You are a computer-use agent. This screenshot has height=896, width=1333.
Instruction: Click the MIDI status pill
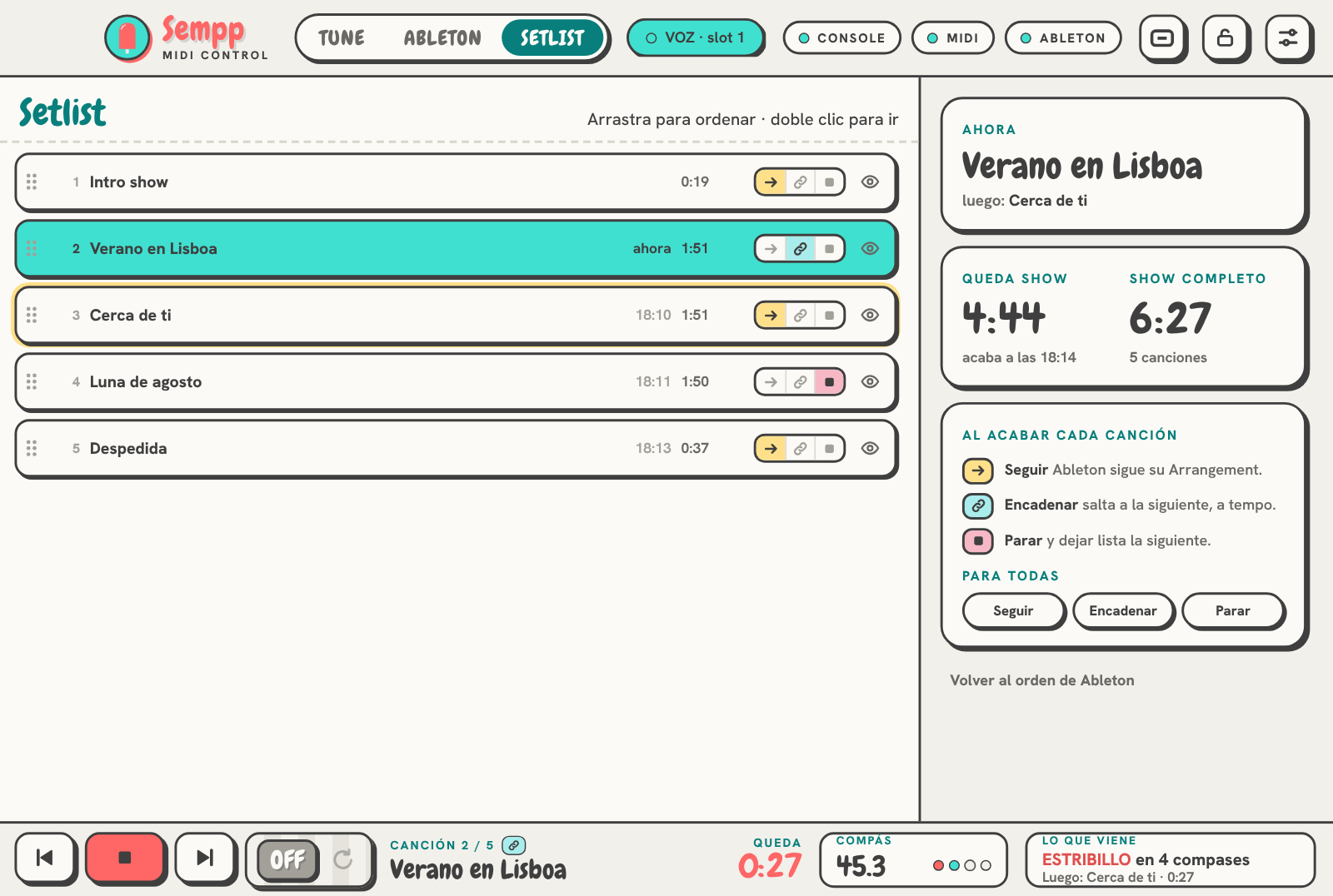pyautogui.click(x=953, y=37)
